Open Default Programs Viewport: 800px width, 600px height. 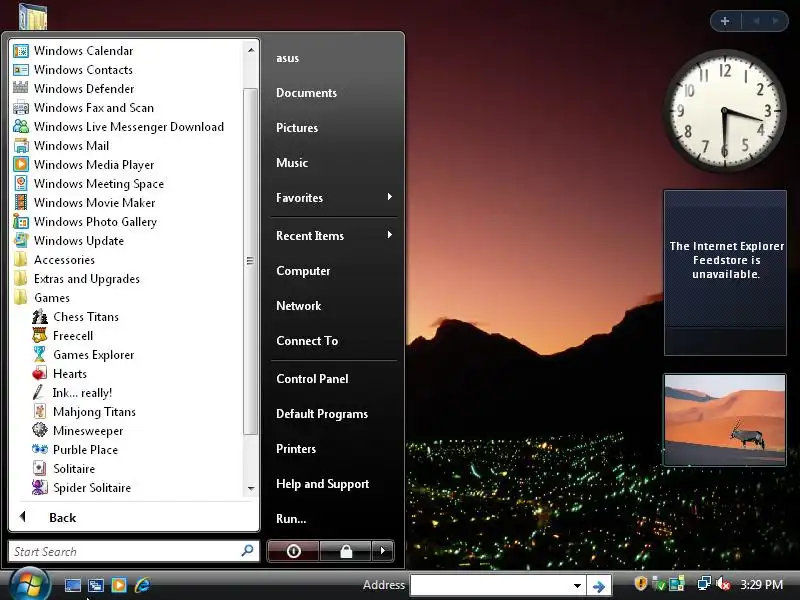[321, 414]
